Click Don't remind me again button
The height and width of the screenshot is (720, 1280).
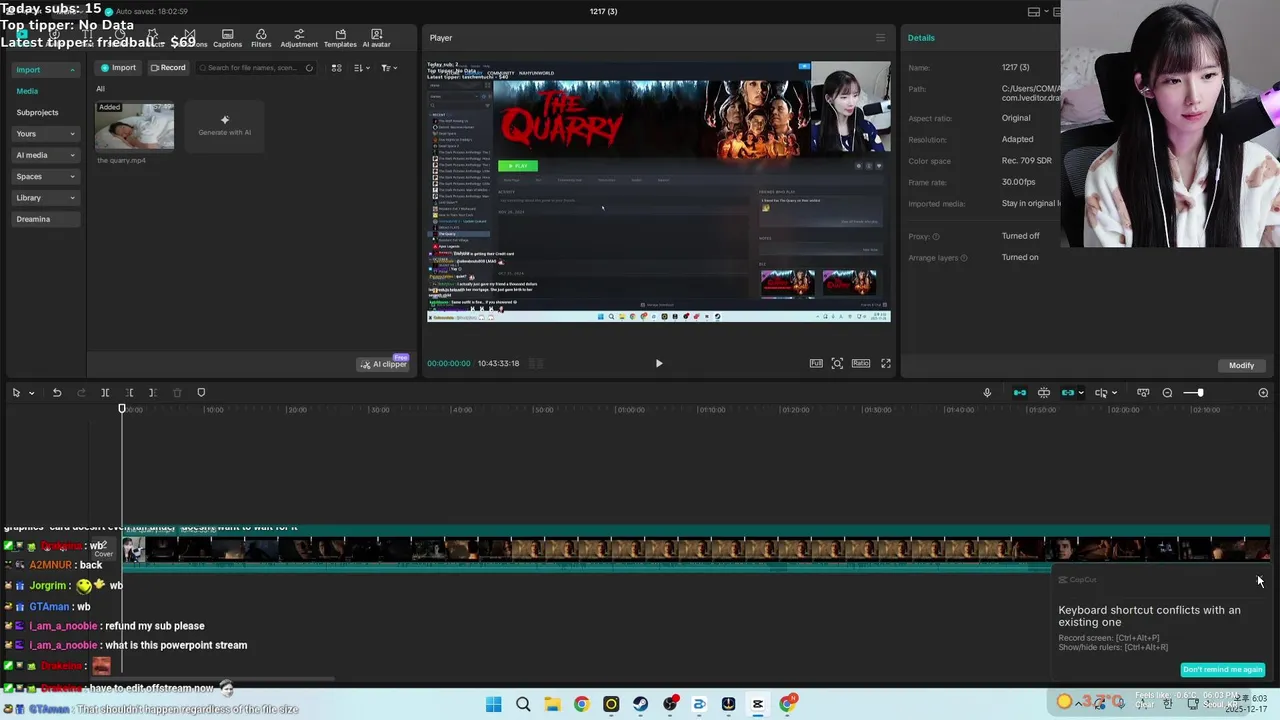click(x=1222, y=669)
